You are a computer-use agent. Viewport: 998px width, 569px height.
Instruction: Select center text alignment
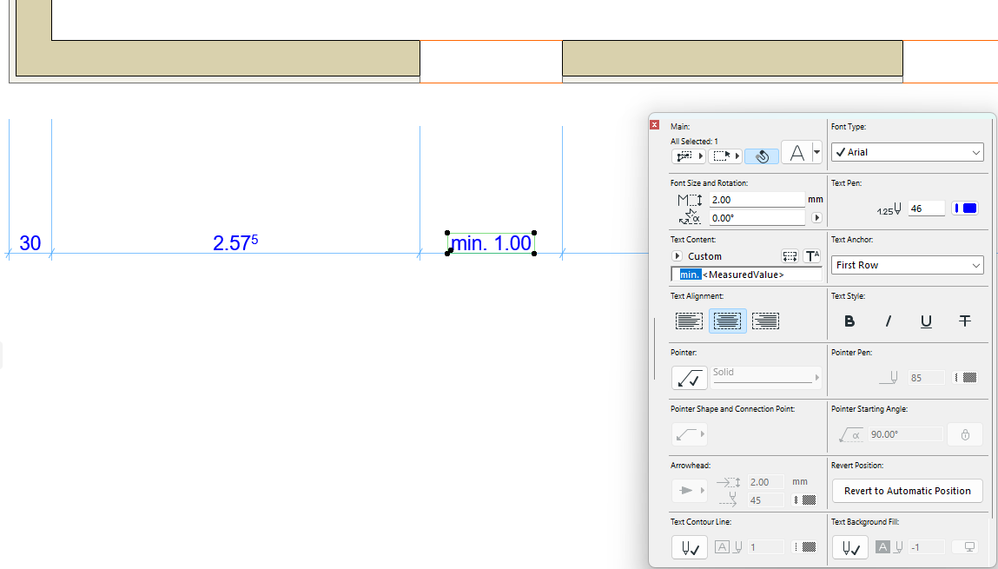727,321
